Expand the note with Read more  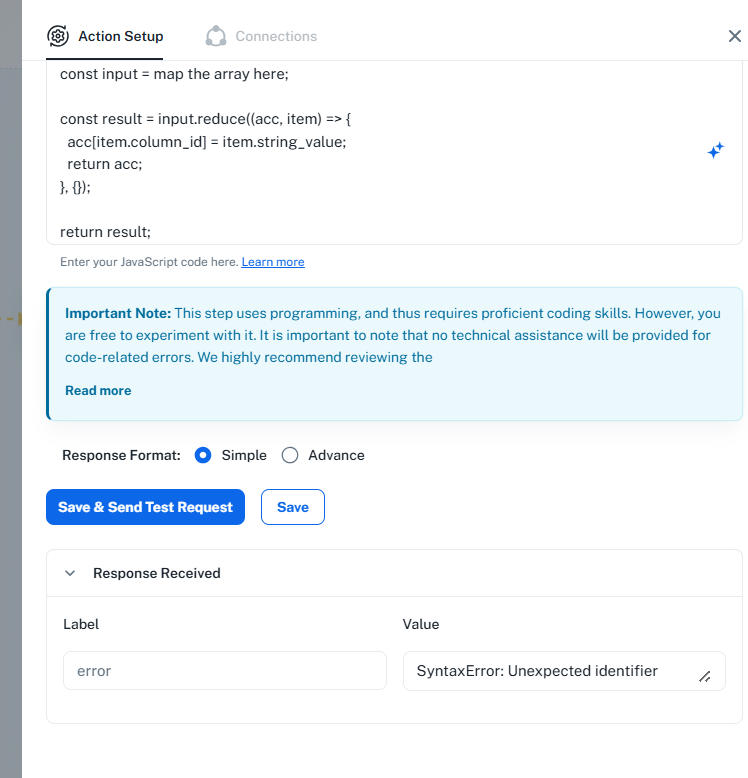click(x=98, y=390)
